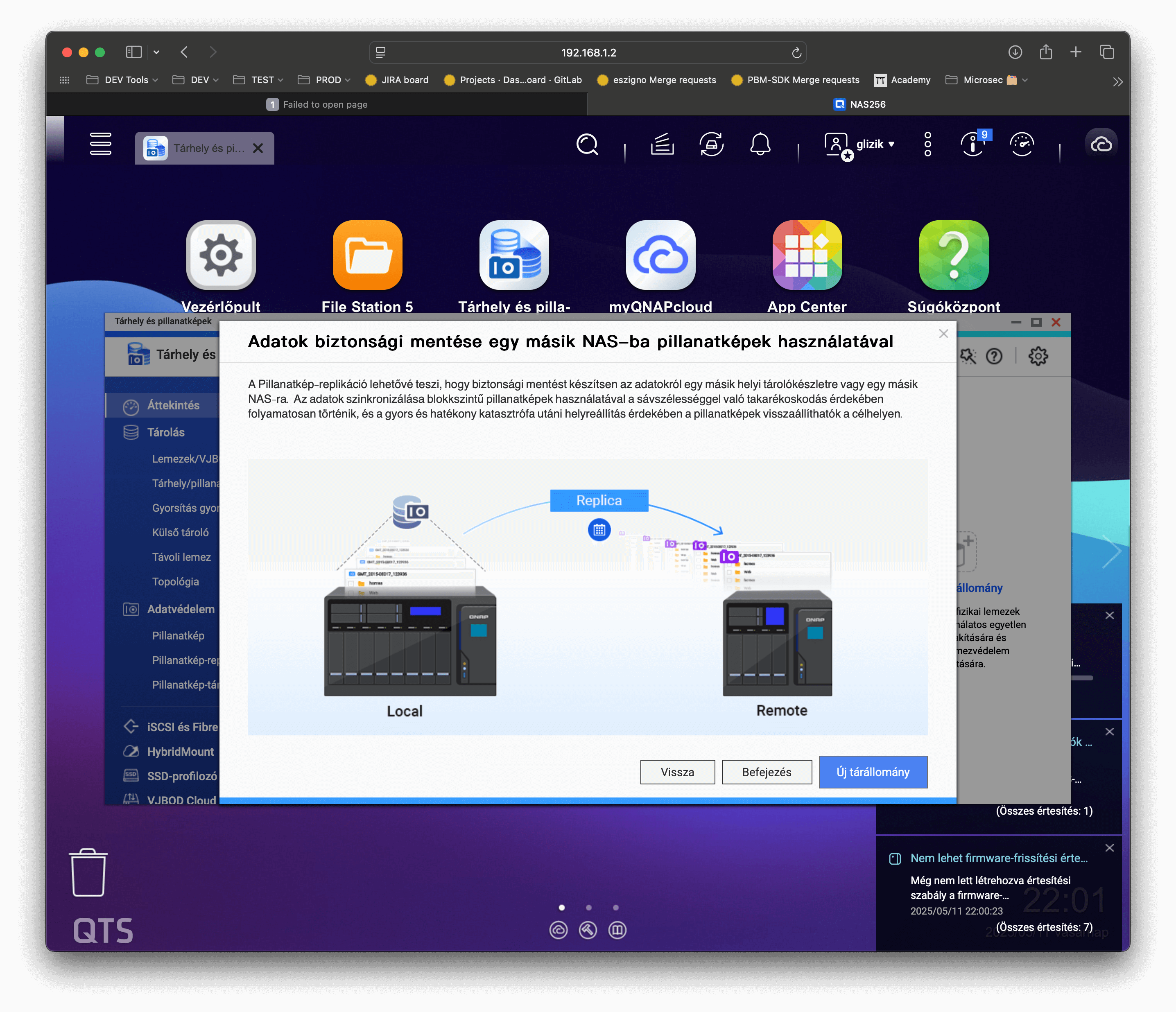Launch the Súgóközpont desktop icon
Viewport: 1176px width, 1012px height.
pos(954,255)
